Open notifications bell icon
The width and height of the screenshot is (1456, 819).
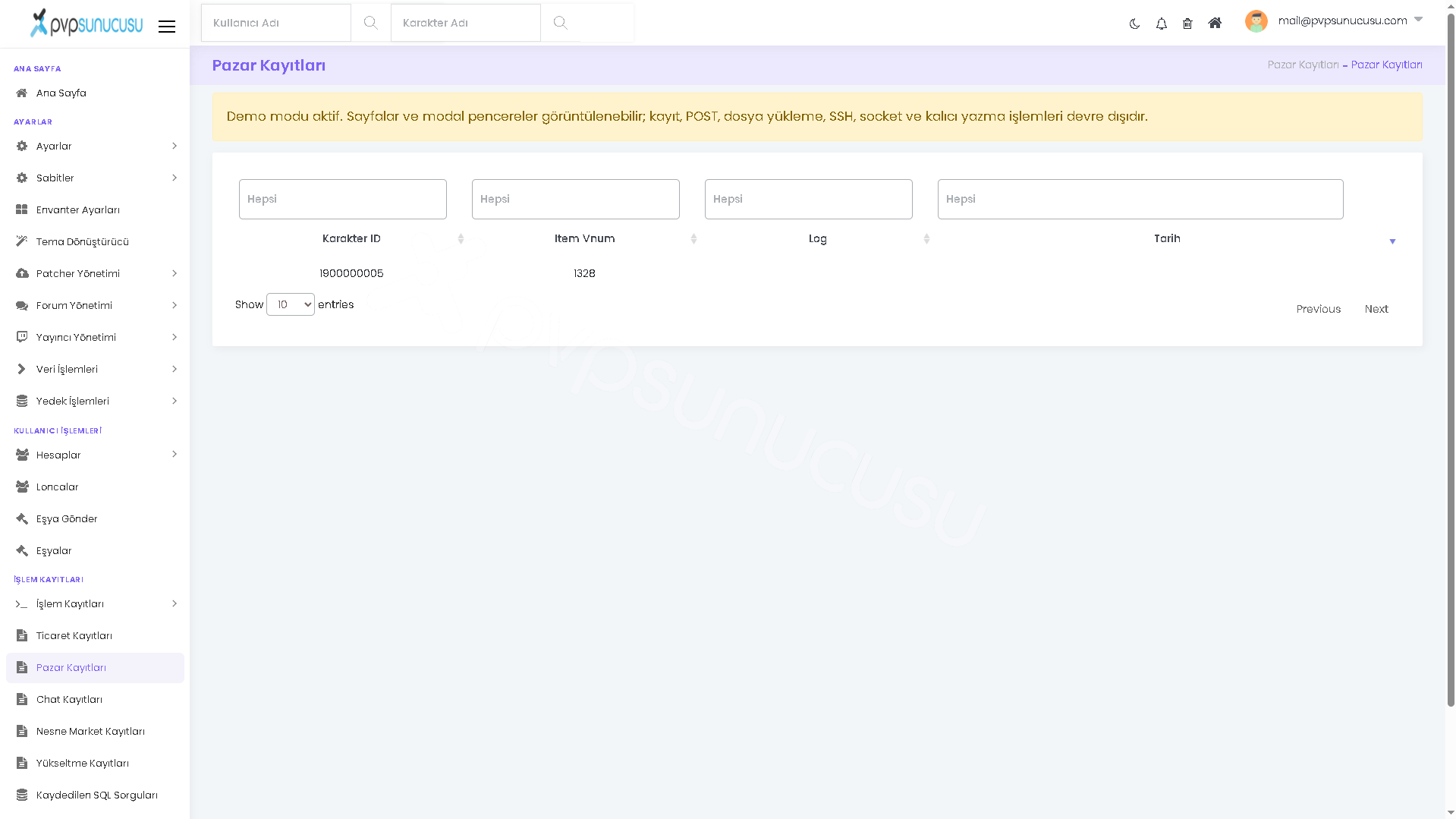(x=1161, y=24)
